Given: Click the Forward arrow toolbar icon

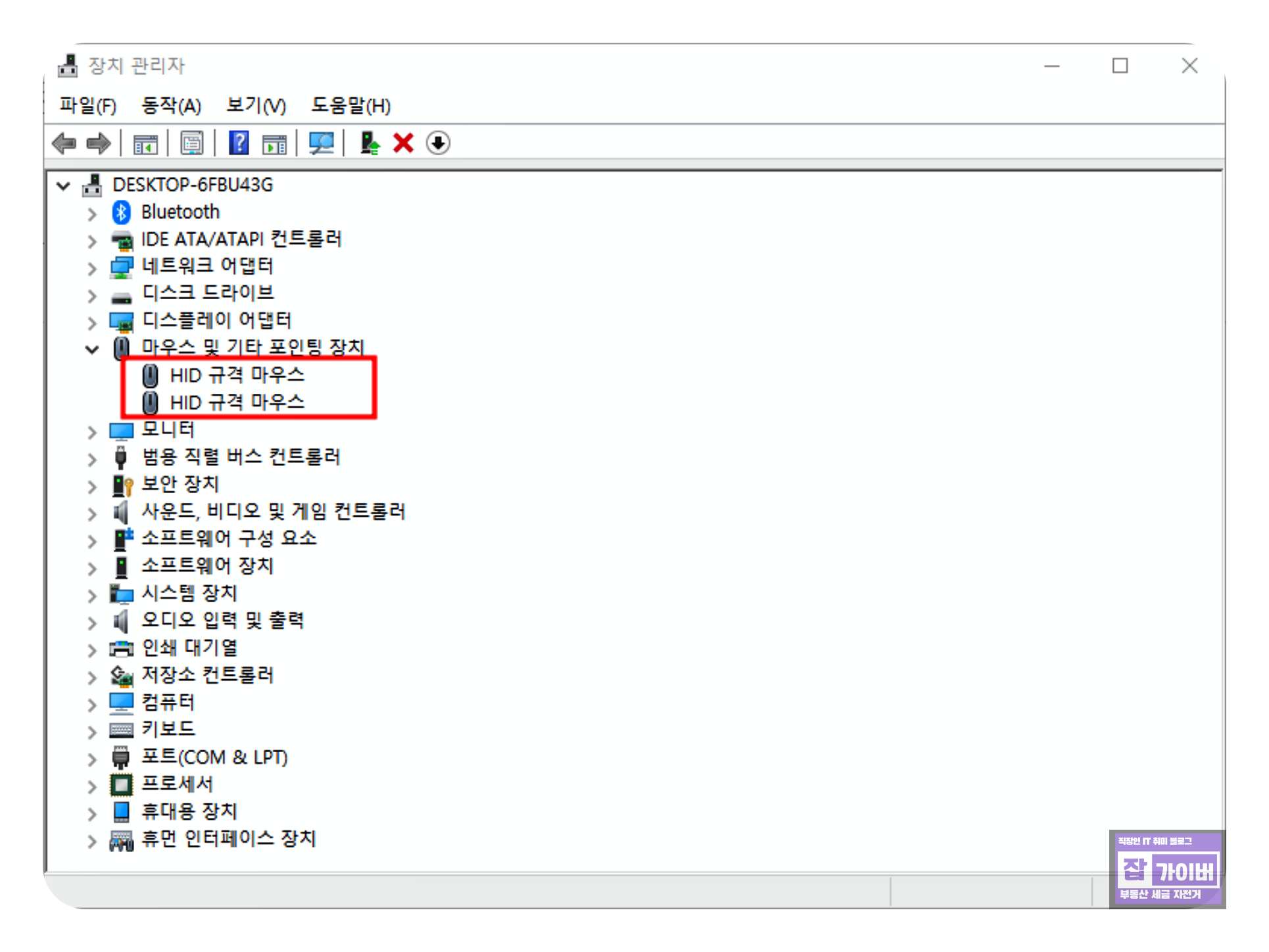Looking at the screenshot, I should 99,143.
